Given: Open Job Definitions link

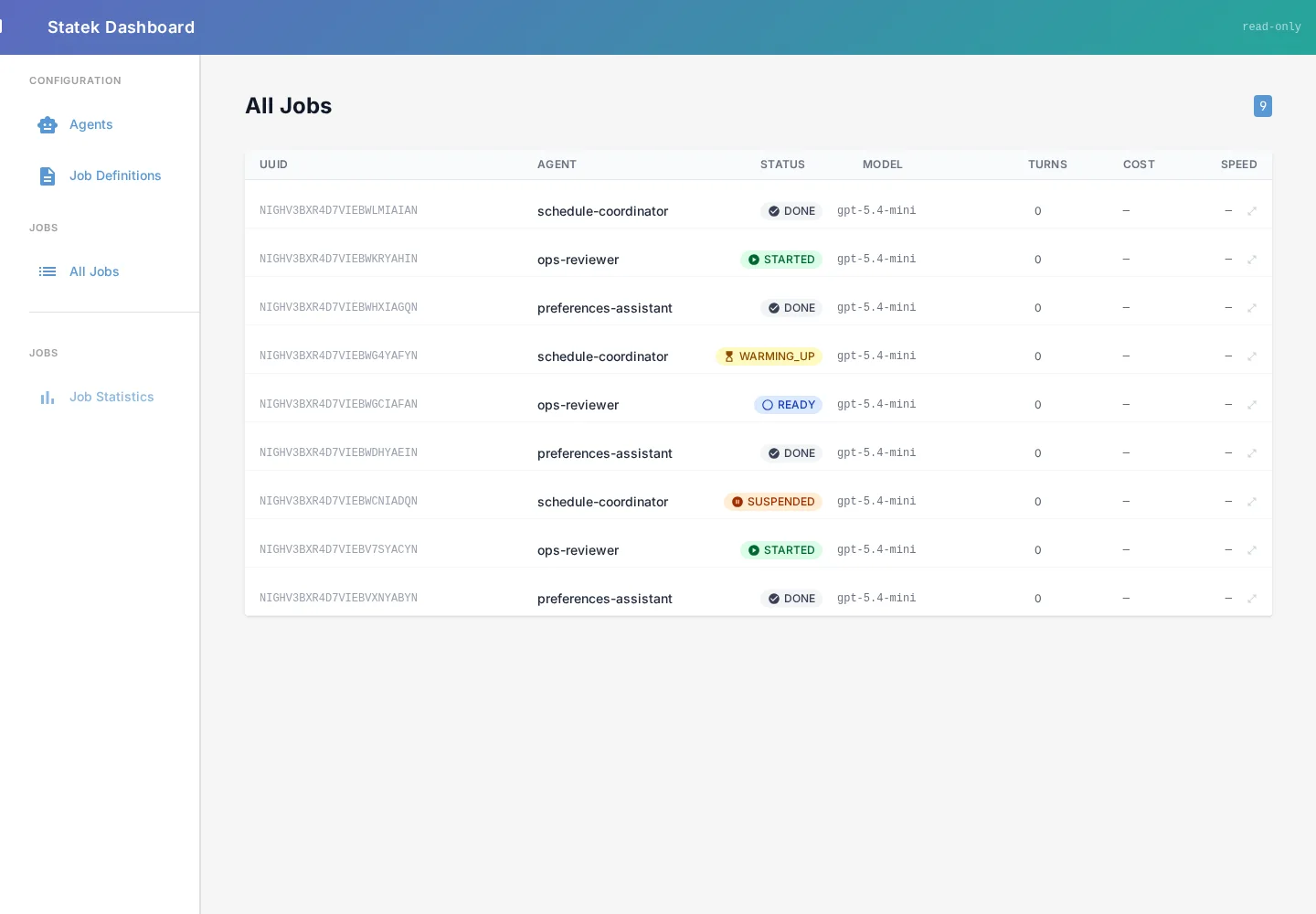Looking at the screenshot, I should coord(115,175).
